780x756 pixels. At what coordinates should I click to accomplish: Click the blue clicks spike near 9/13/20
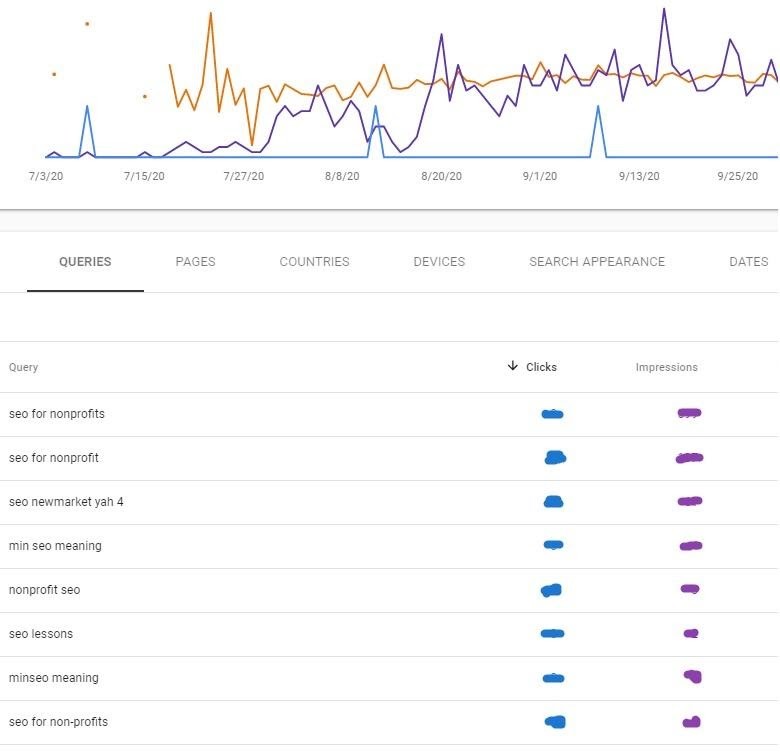pyautogui.click(x=598, y=107)
